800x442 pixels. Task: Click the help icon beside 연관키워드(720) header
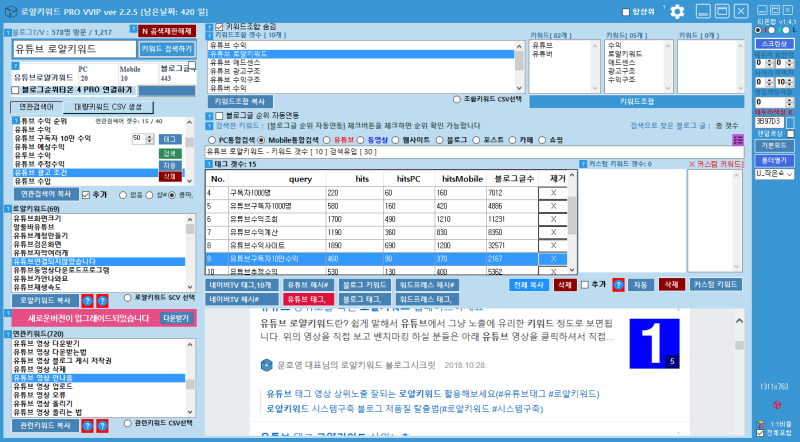pyautogui.click(x=8, y=334)
